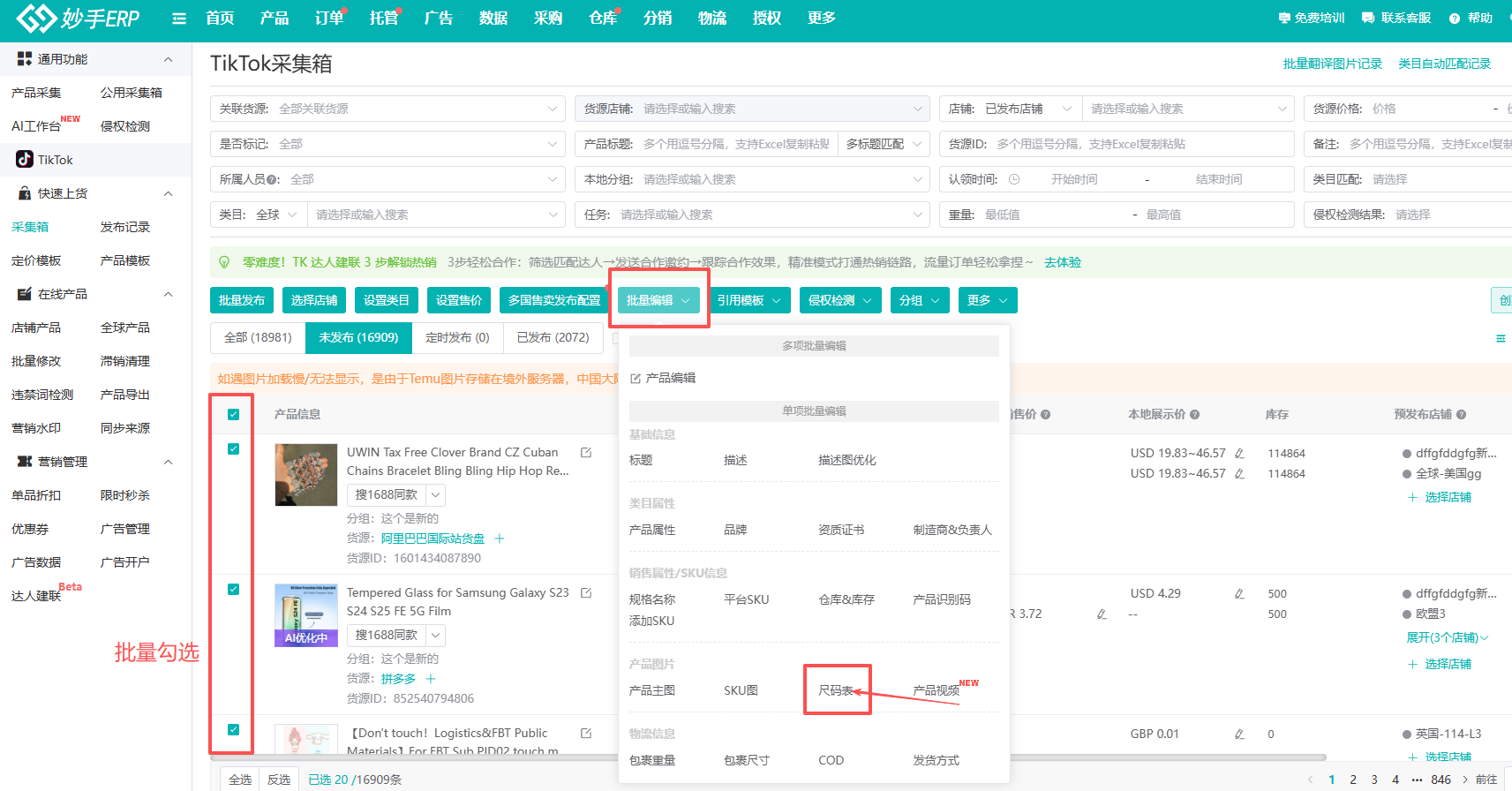Image resolution: width=1512 pixels, height=791 pixels.
Task: Open the 批量编辑 dropdown button
Action: (x=658, y=300)
